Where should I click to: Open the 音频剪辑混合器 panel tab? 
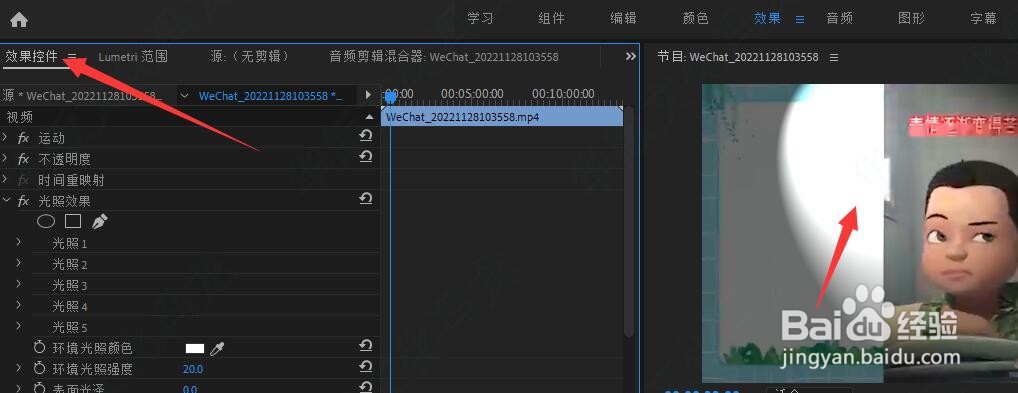coord(443,57)
